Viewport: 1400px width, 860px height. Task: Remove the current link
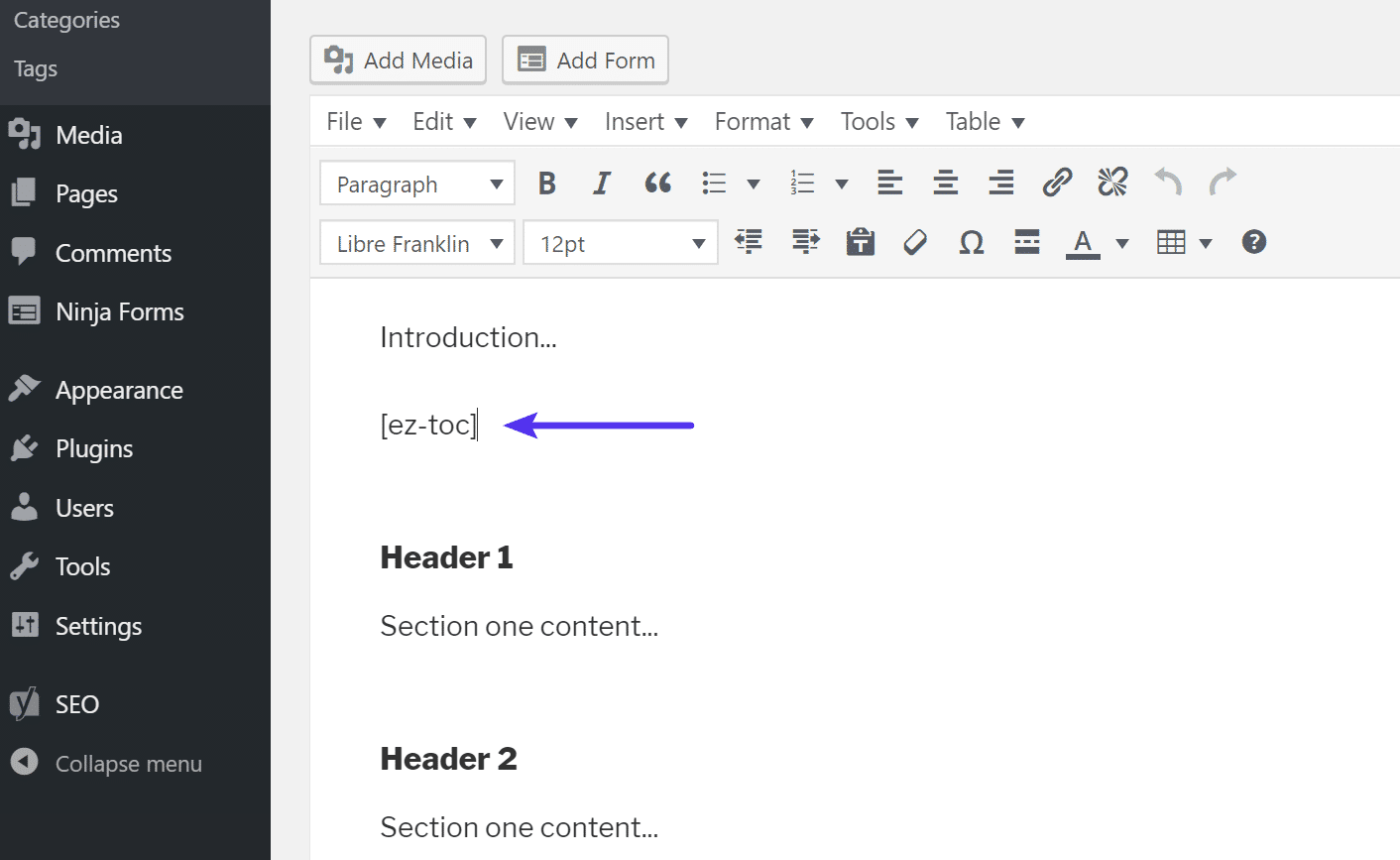click(x=1111, y=183)
